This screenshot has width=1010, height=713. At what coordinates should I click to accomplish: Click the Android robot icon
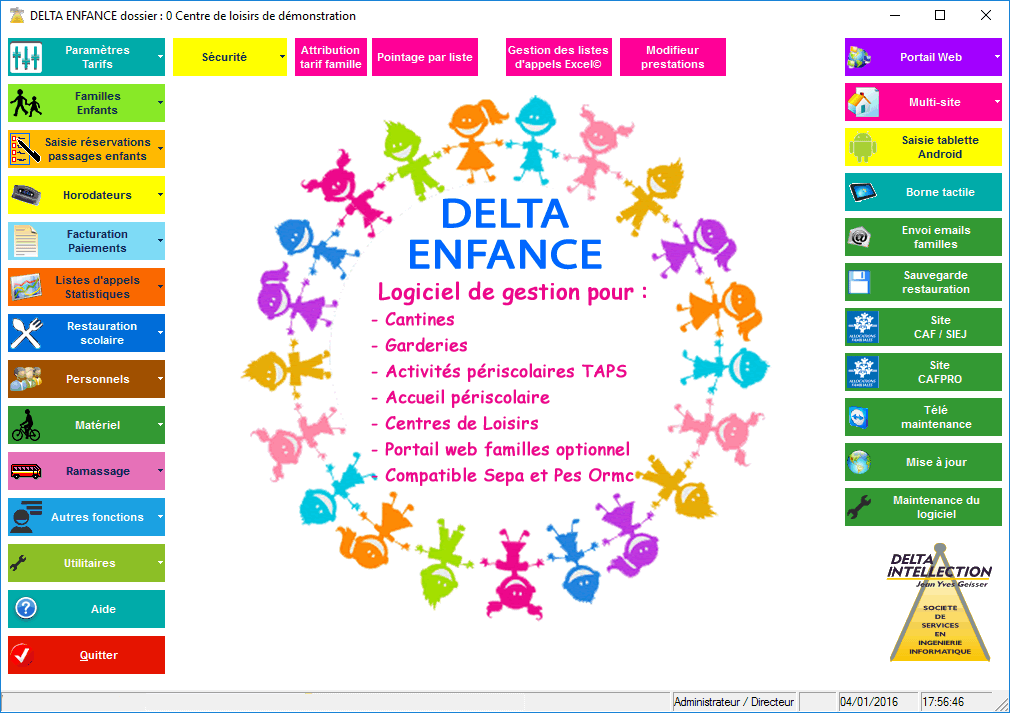pyautogui.click(x=861, y=148)
